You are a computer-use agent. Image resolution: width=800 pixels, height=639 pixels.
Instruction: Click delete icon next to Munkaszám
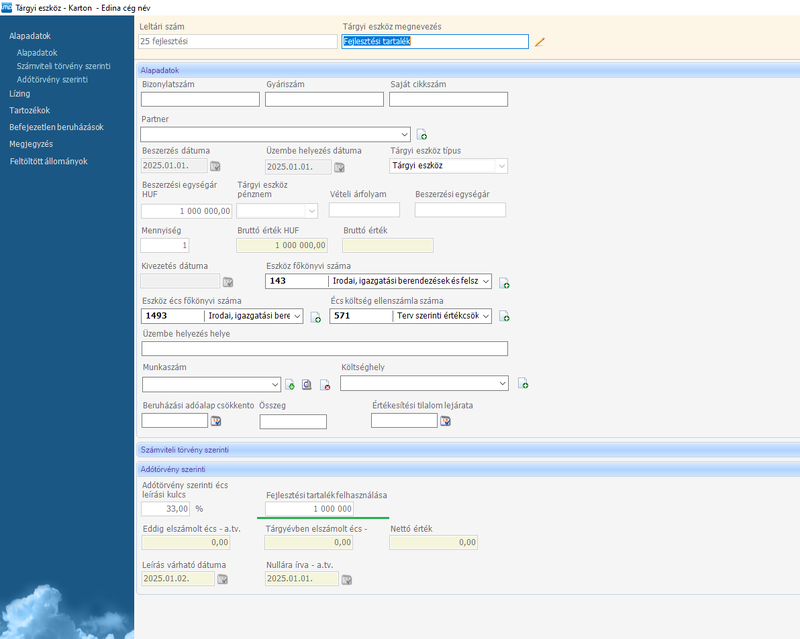325,384
